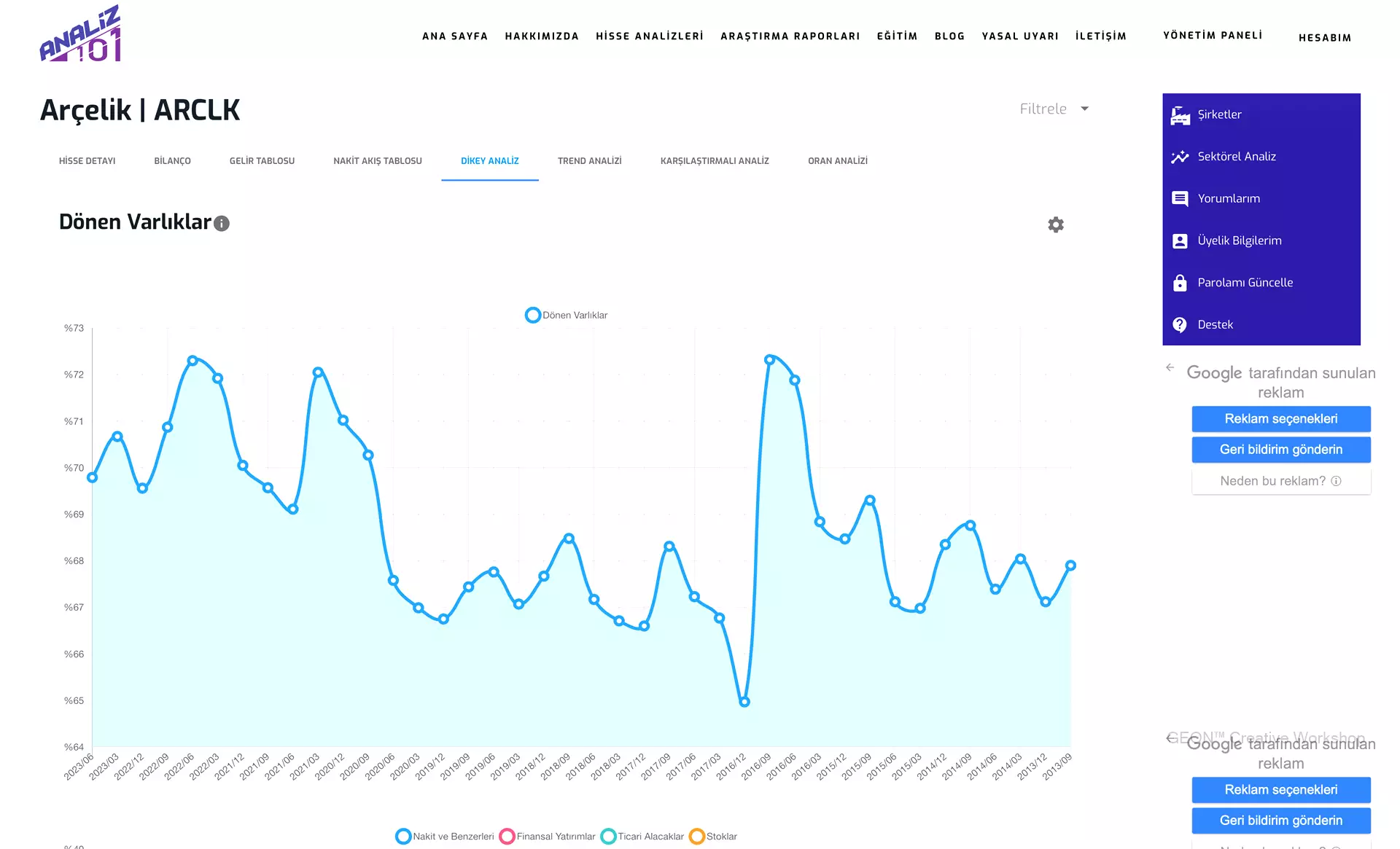Switch to Bilanço tab
Viewport: 1400px width, 849px height.
click(173, 161)
